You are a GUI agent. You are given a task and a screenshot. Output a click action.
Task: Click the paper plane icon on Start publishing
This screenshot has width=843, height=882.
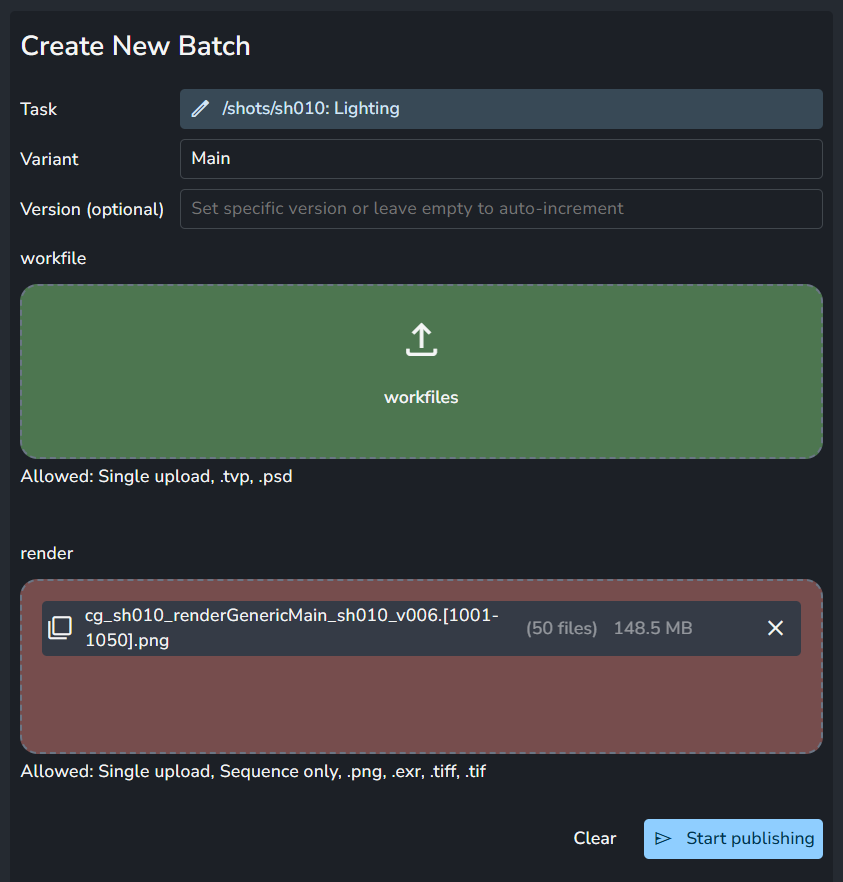(x=663, y=839)
